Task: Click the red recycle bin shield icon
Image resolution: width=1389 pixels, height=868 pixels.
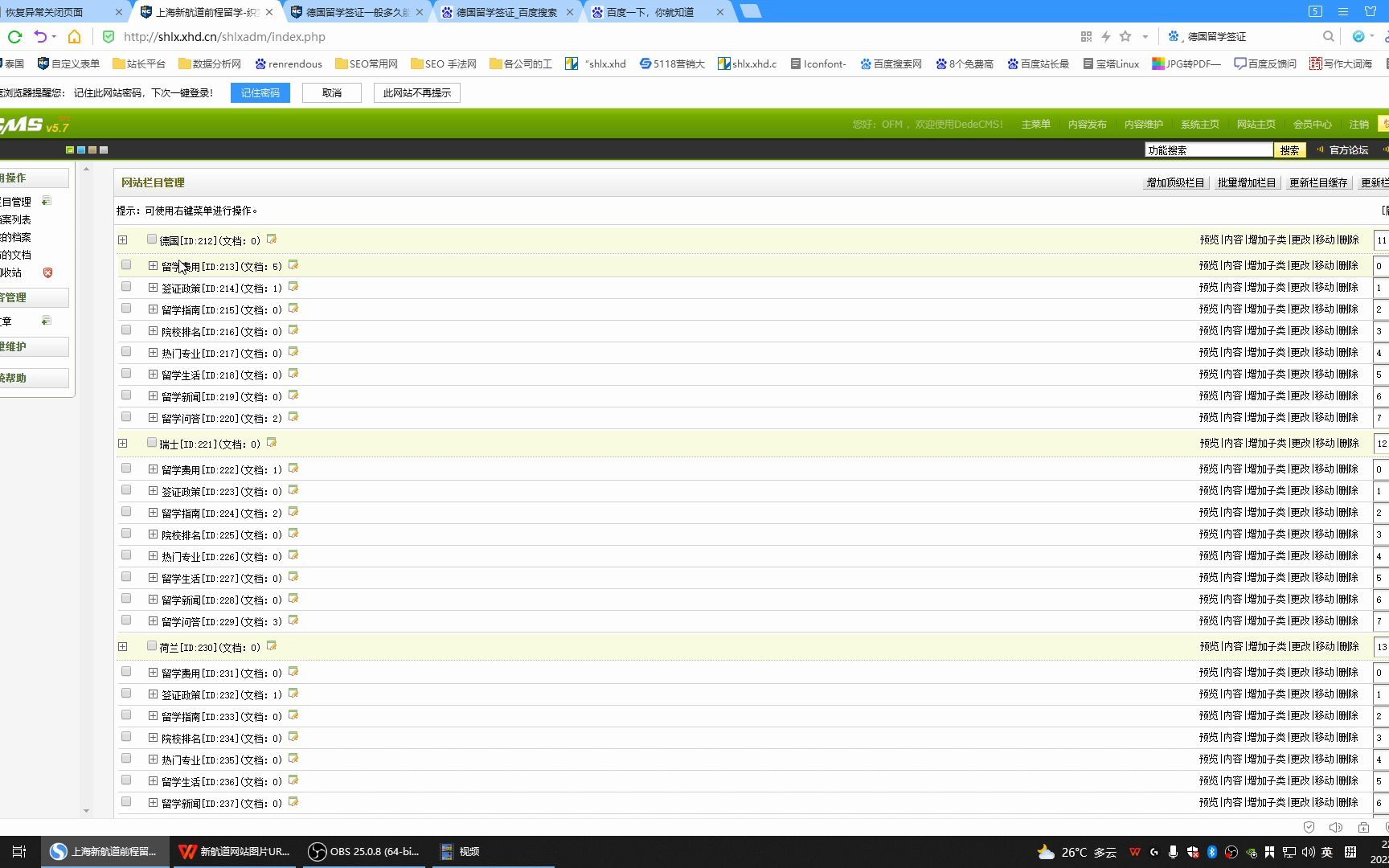Action: [47, 272]
